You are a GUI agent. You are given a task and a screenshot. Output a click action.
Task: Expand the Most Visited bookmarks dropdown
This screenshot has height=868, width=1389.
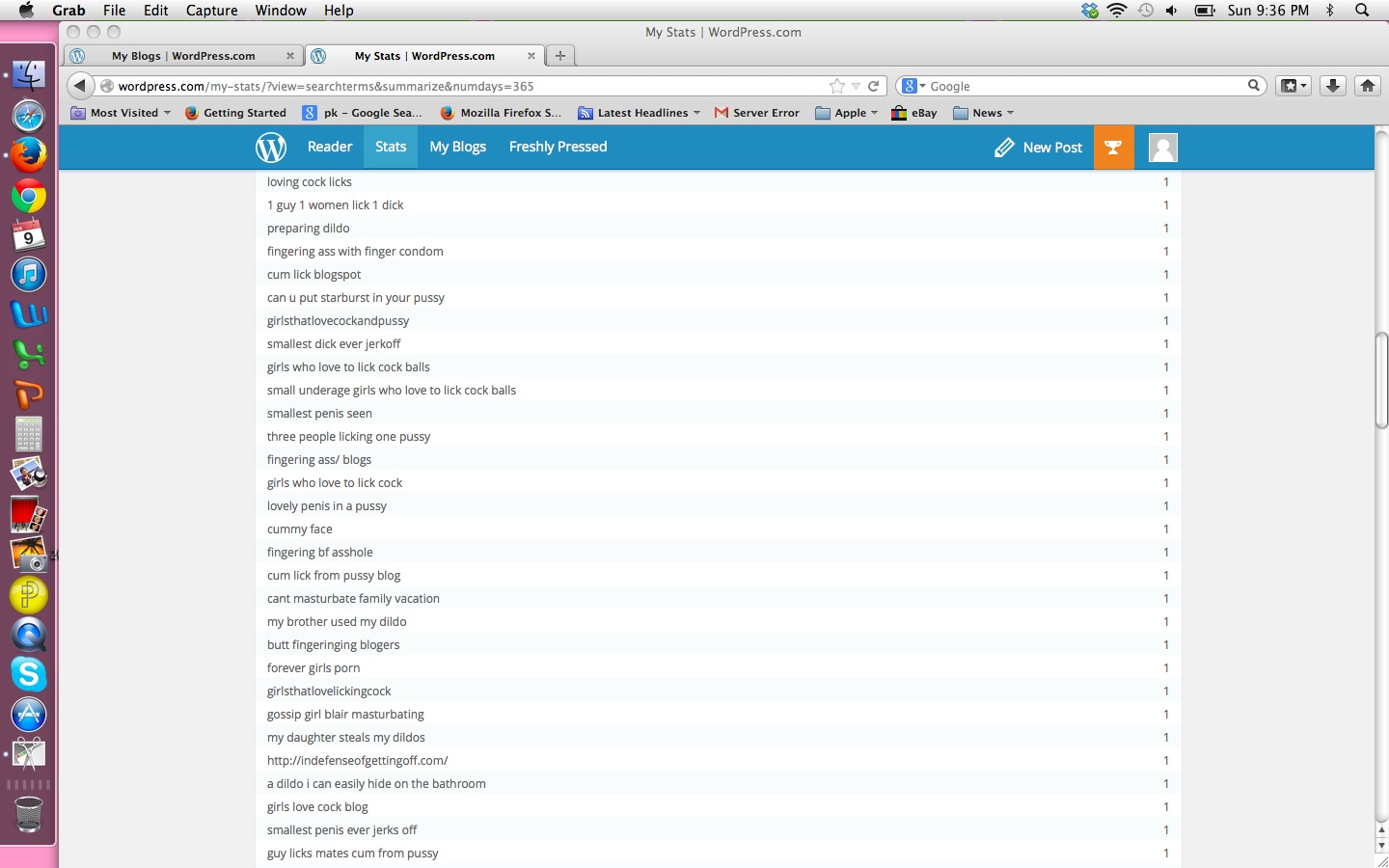pos(122,113)
